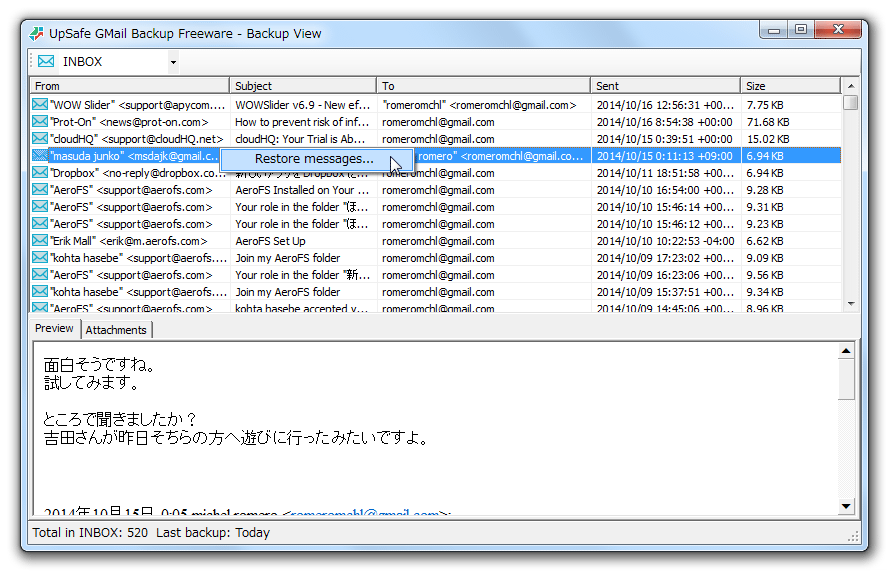This screenshot has width=890, height=575.
Task: Click envelope icon of 16:23:06 AeroFS email
Action: tap(40, 274)
